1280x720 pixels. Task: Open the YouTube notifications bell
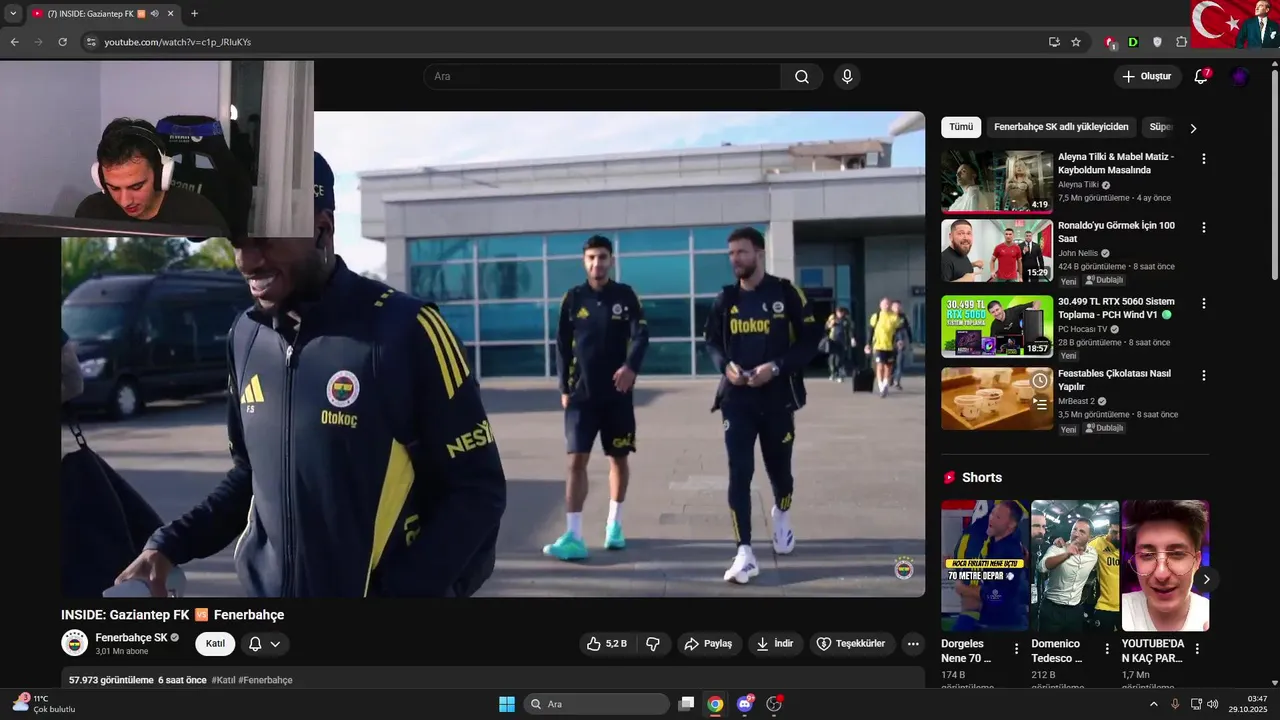point(1201,77)
